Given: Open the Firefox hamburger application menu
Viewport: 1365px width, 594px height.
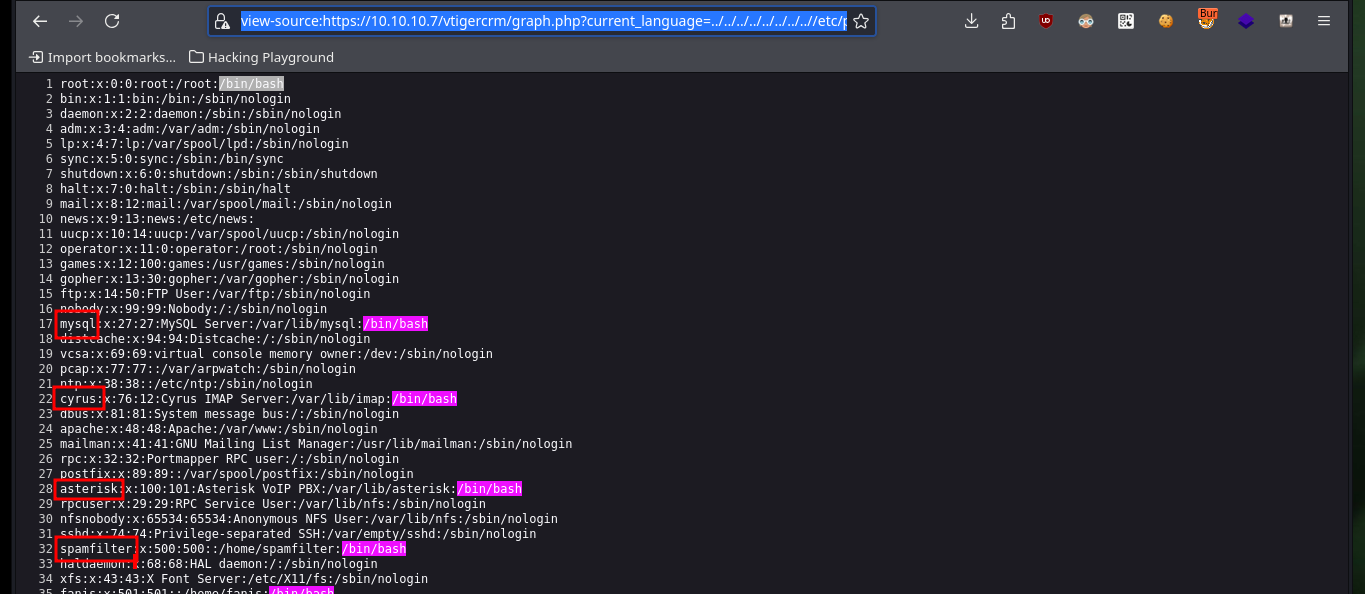Looking at the screenshot, I should tap(1324, 21).
